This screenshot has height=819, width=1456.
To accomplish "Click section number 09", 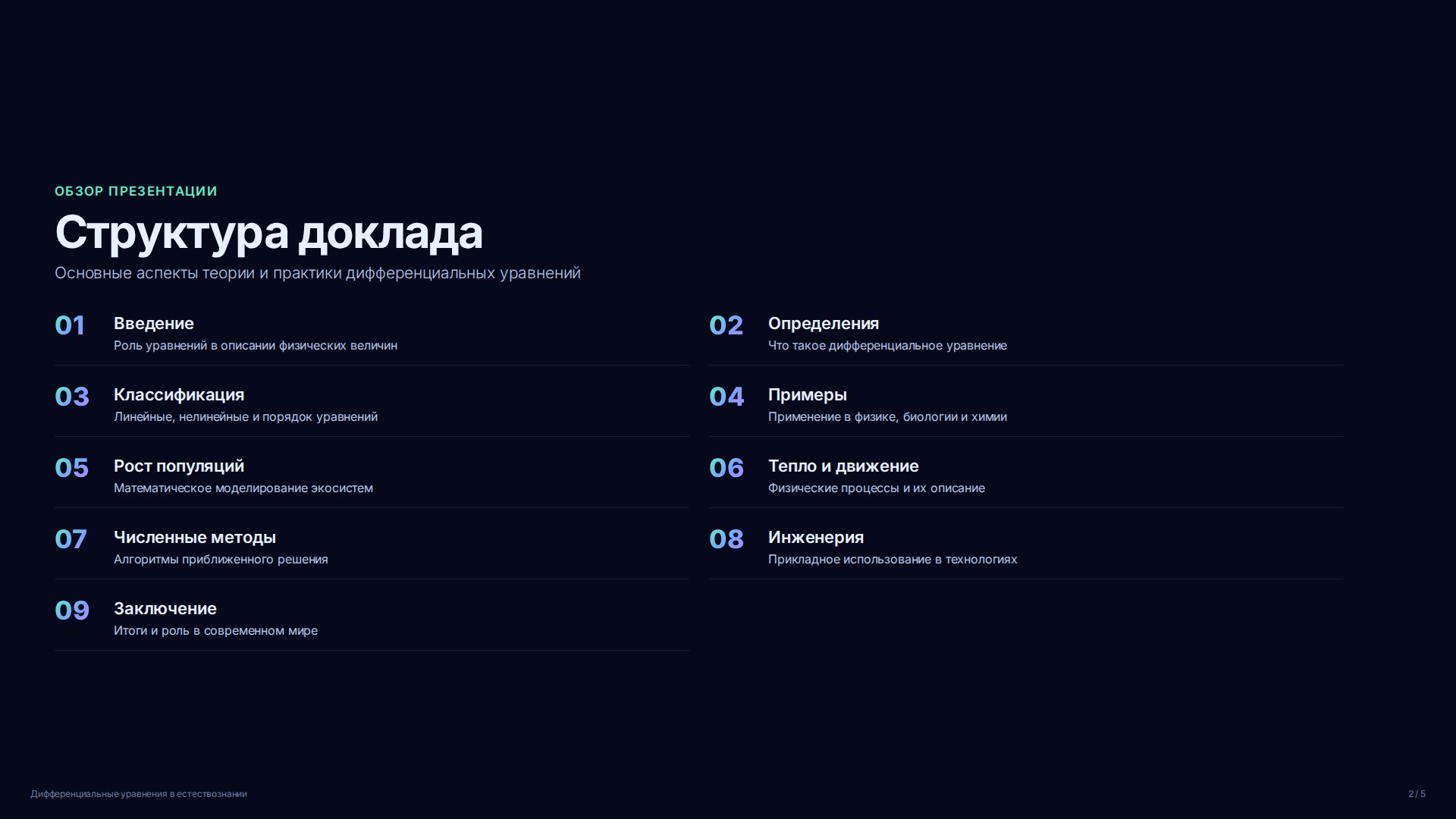I will [72, 610].
